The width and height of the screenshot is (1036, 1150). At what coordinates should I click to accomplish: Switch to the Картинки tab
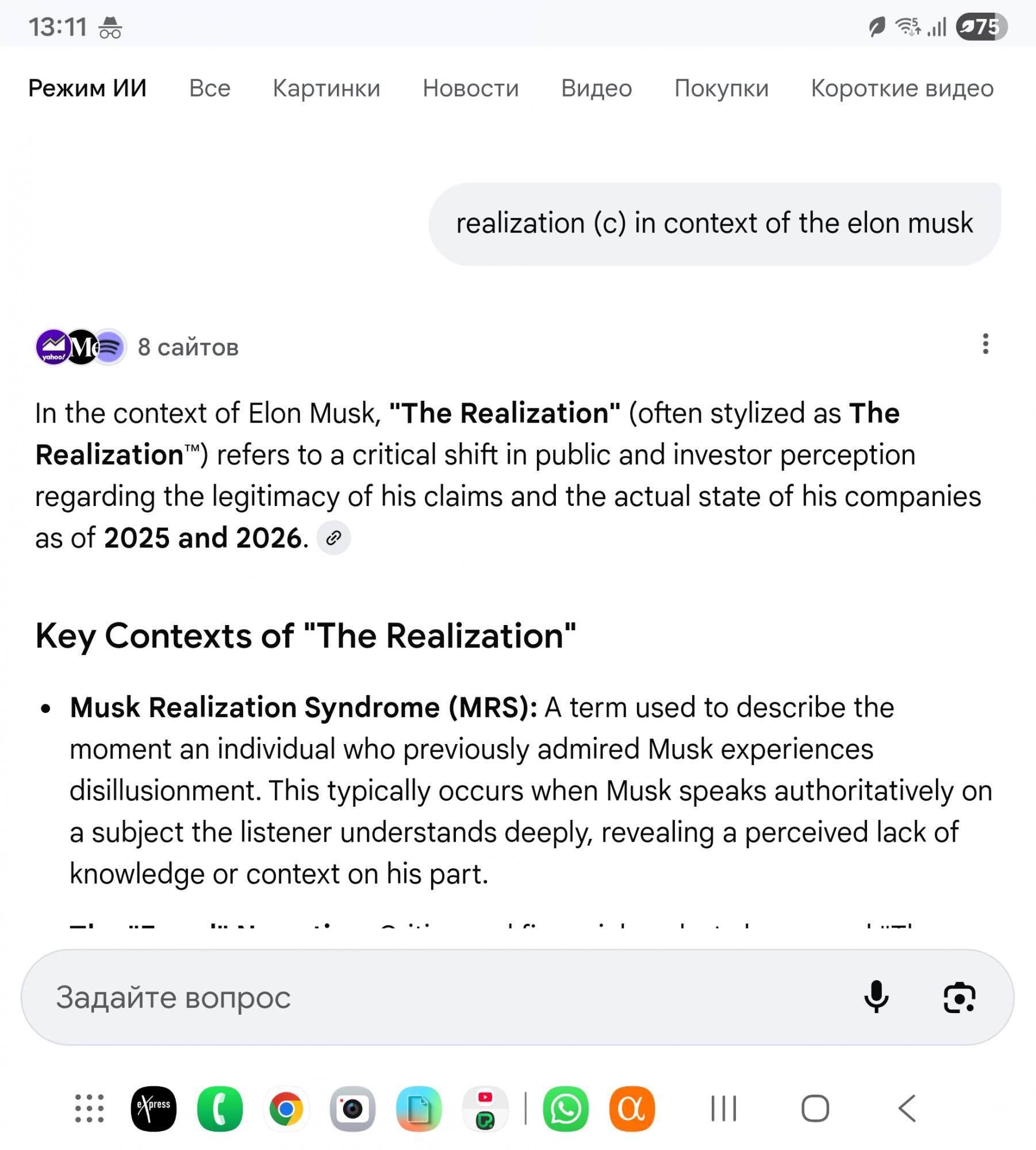tap(326, 89)
